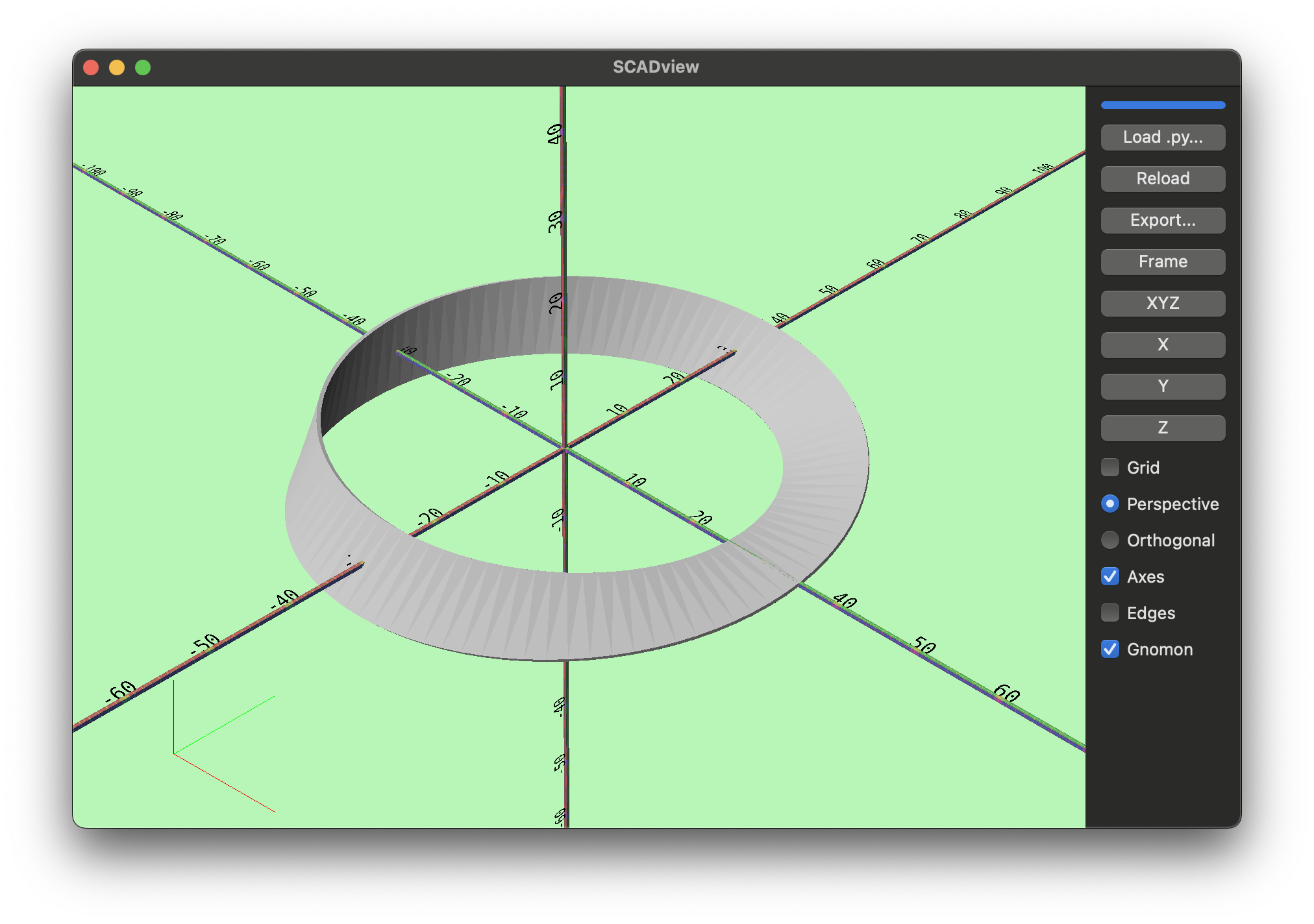The height and width of the screenshot is (924, 1314).
Task: Click the Load .py... button
Action: pos(1163,138)
